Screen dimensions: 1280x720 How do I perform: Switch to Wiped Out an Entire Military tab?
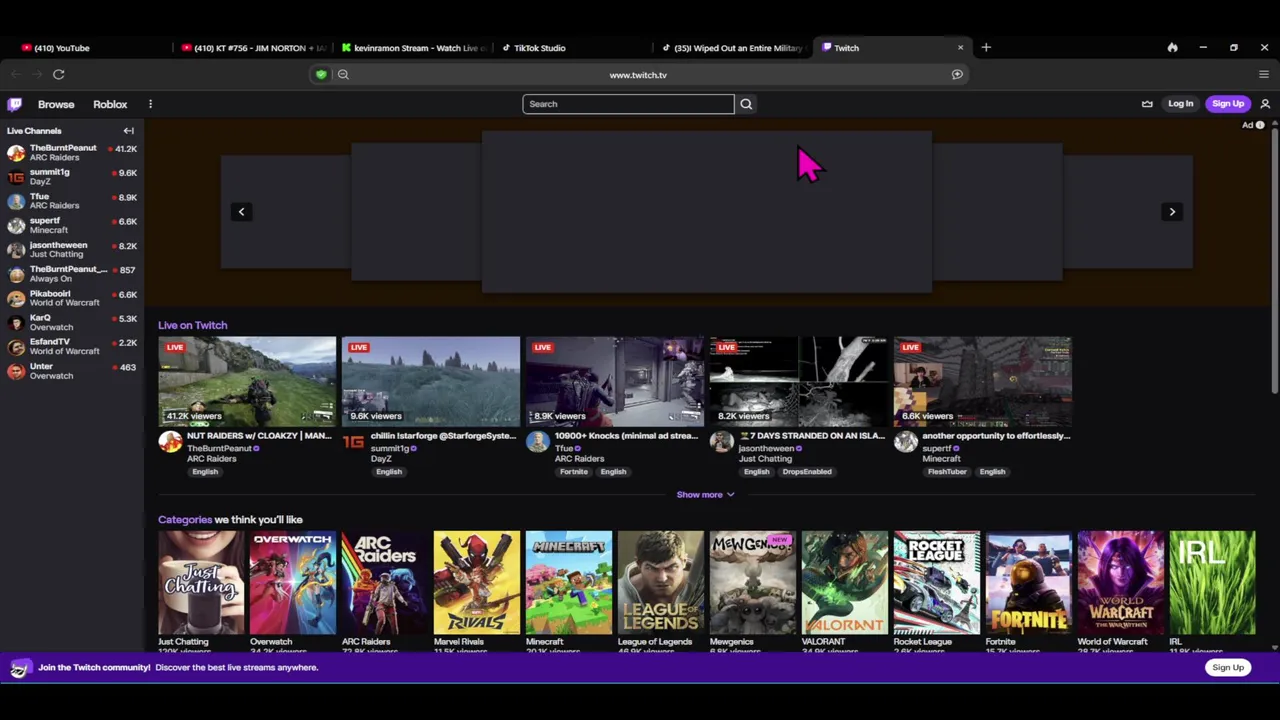coord(734,47)
